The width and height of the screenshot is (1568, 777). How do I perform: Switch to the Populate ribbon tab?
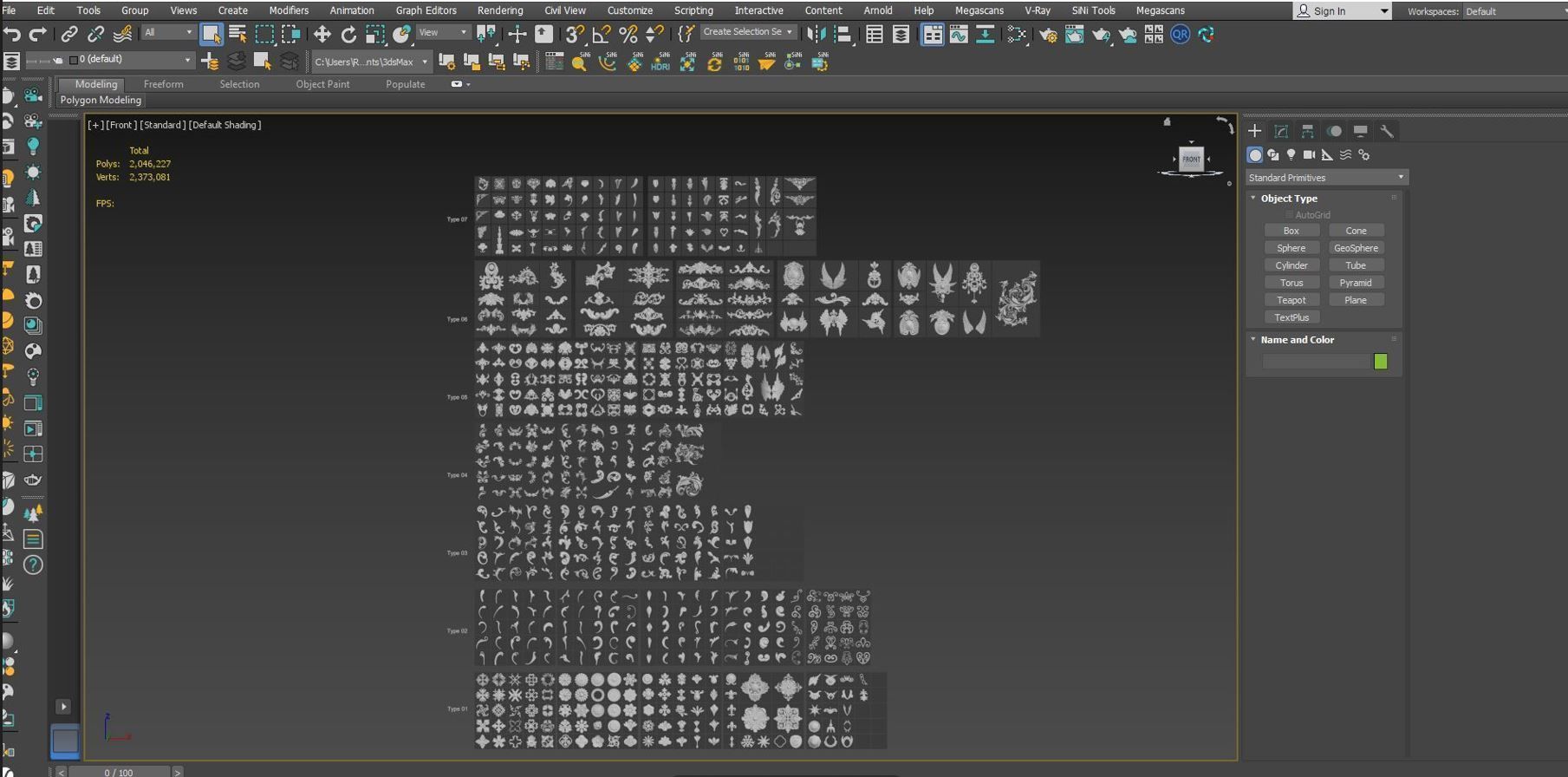pyautogui.click(x=405, y=84)
